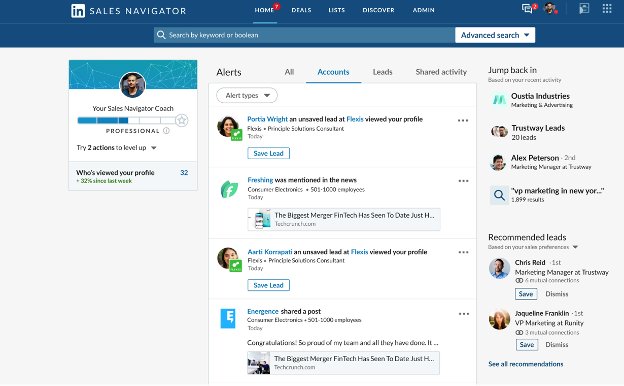
Task: Open Trustway Leads list
Action: [x=538, y=128]
